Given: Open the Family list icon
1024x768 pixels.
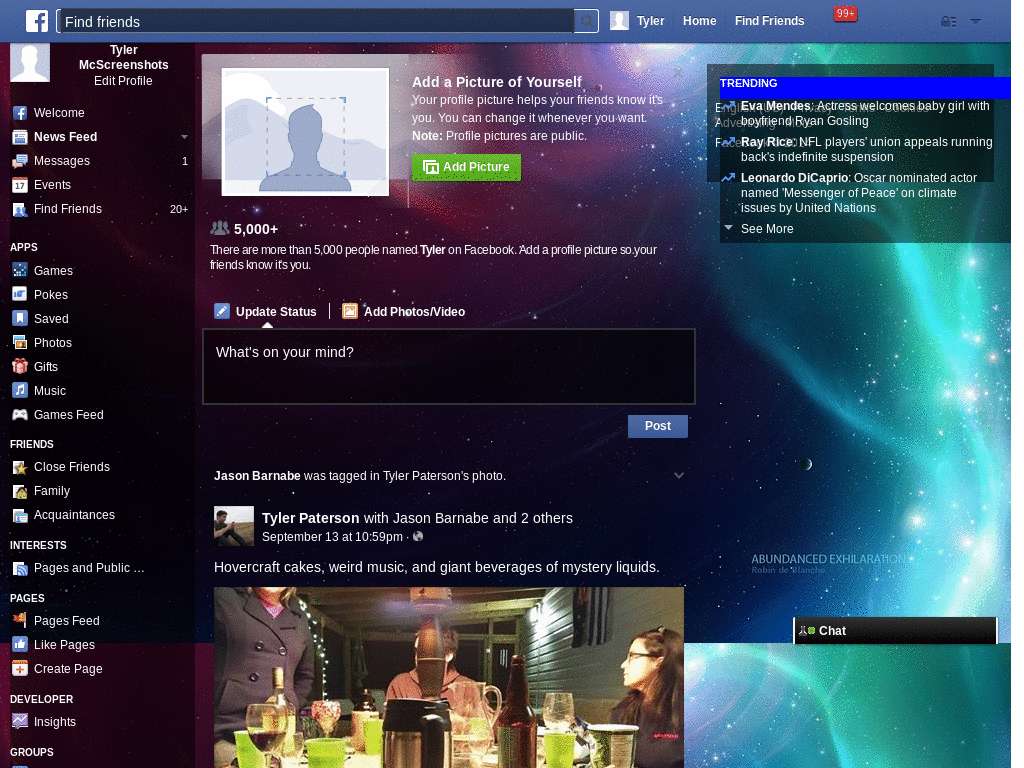Looking at the screenshot, I should tap(20, 492).
